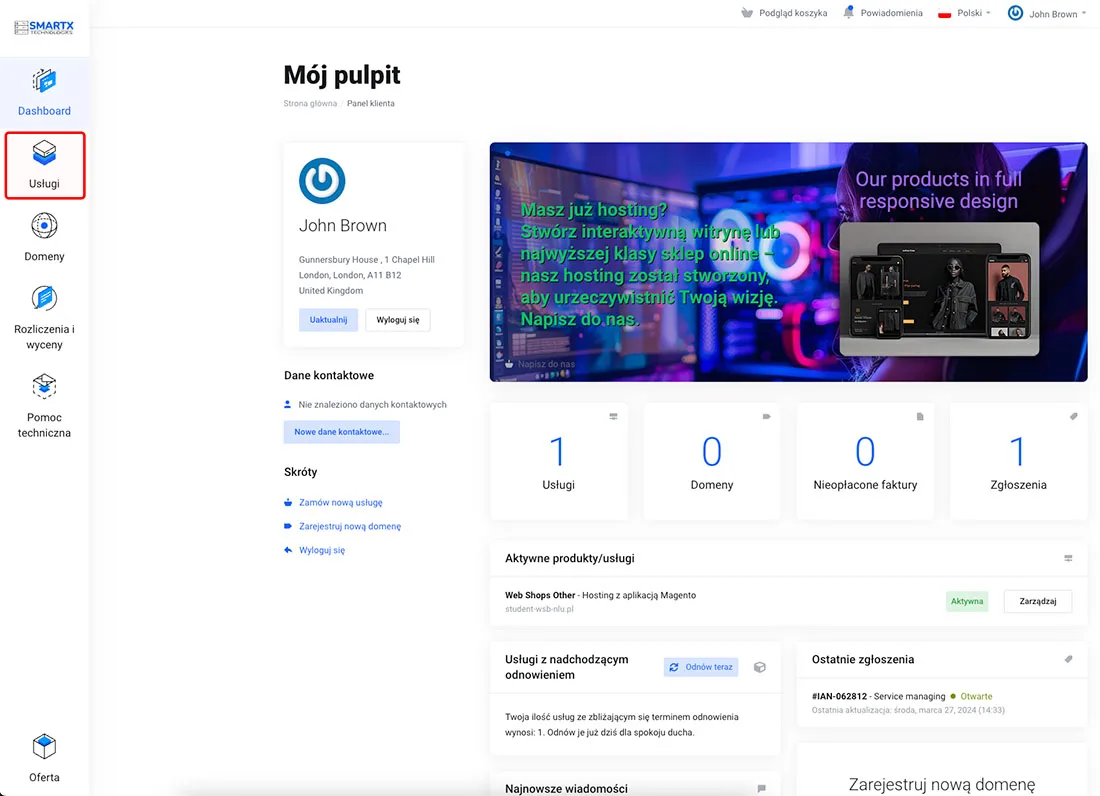Click Wyloguj się button in profile card
The height and width of the screenshot is (796, 1100).
tap(398, 320)
